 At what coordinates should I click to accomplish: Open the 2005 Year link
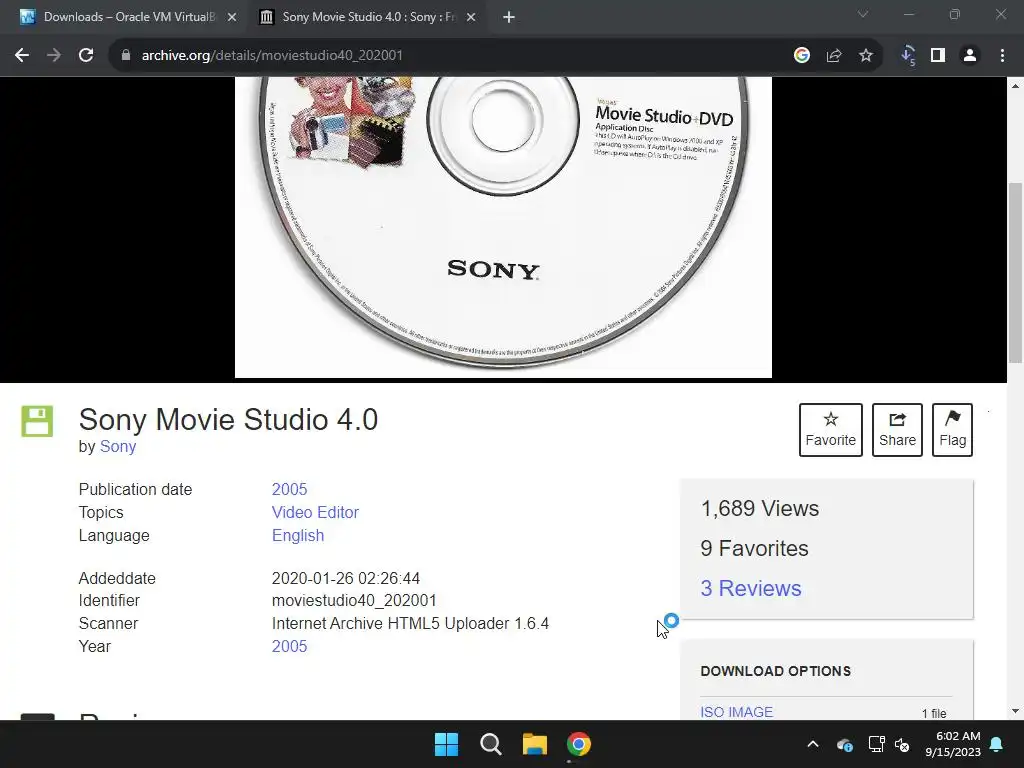click(289, 646)
